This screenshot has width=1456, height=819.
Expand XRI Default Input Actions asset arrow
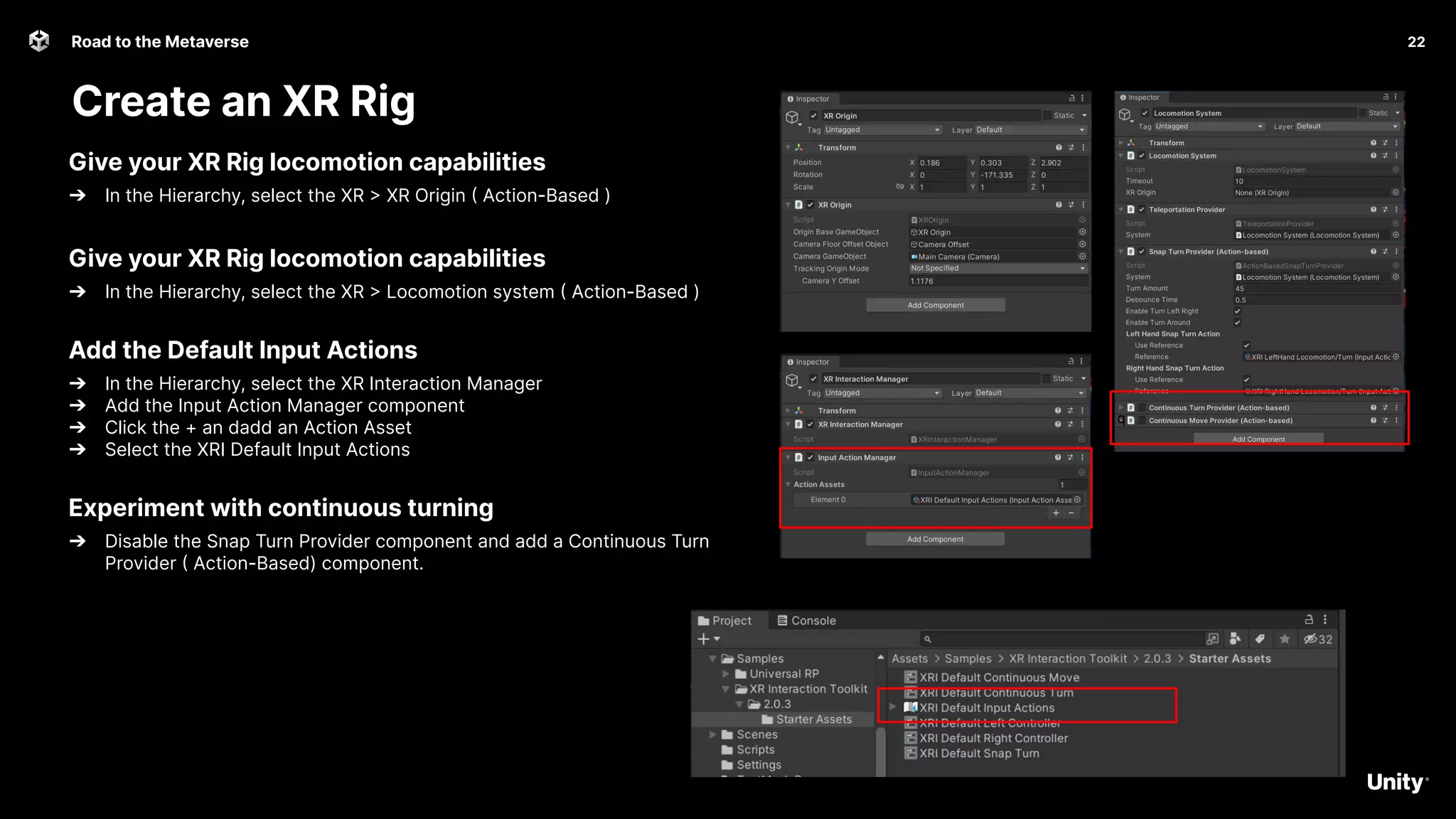[x=893, y=707]
